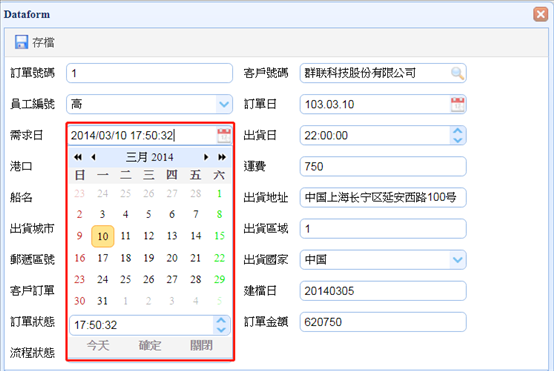Screen dimensions: 554x371
Task: Focus the 訂單號碼 input field
Action: tap(149, 73)
